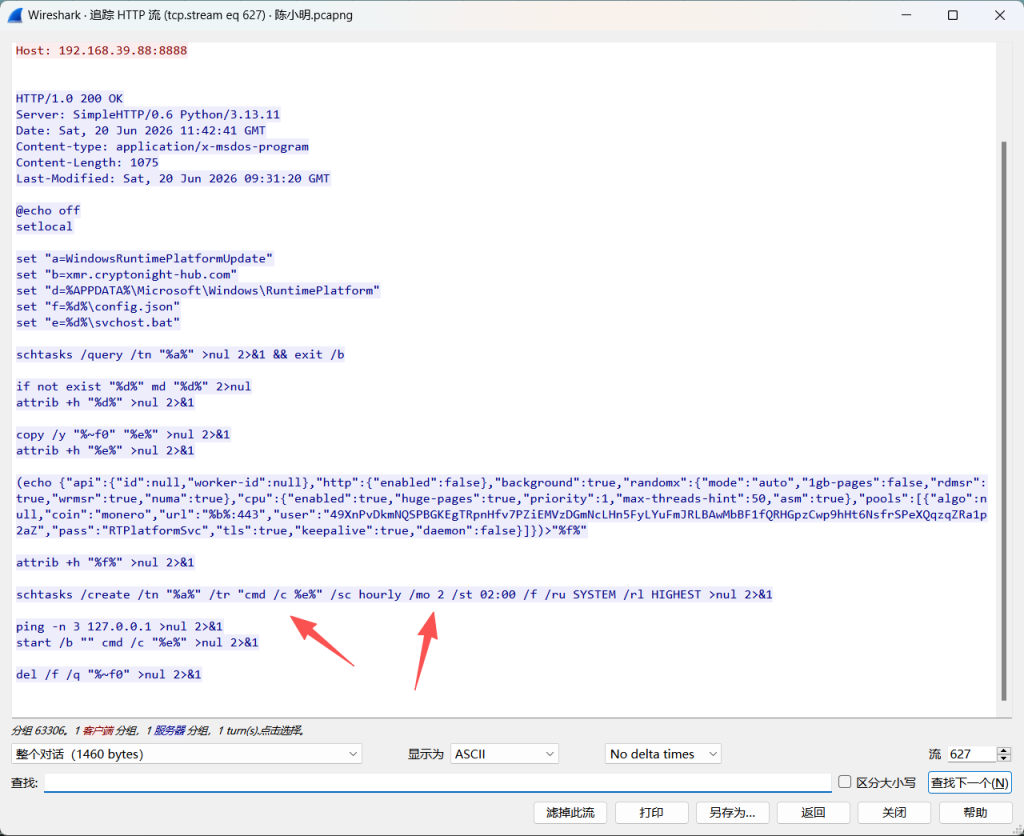This screenshot has height=836, width=1024.
Task: Enable the 区分大小写 case-sensitive checkbox
Action: coord(844,782)
